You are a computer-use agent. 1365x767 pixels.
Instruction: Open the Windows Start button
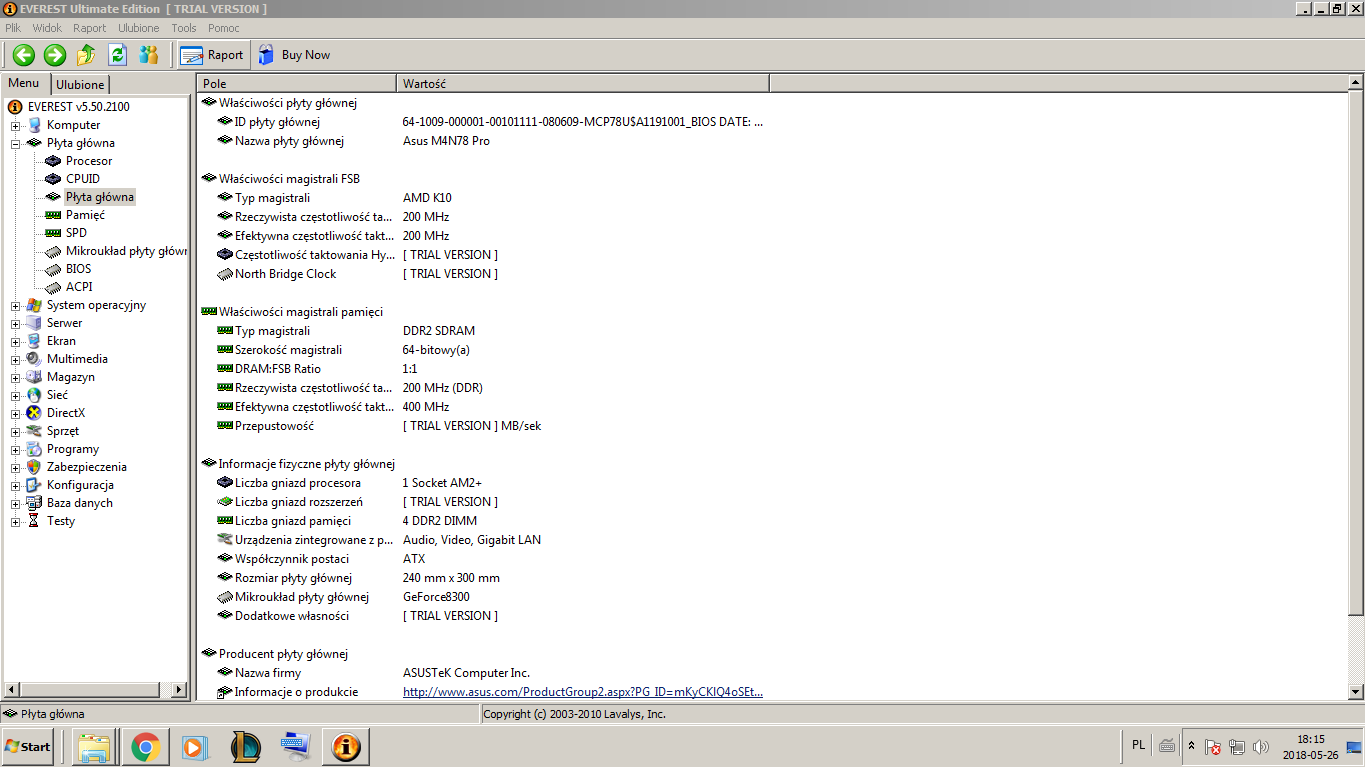point(28,746)
